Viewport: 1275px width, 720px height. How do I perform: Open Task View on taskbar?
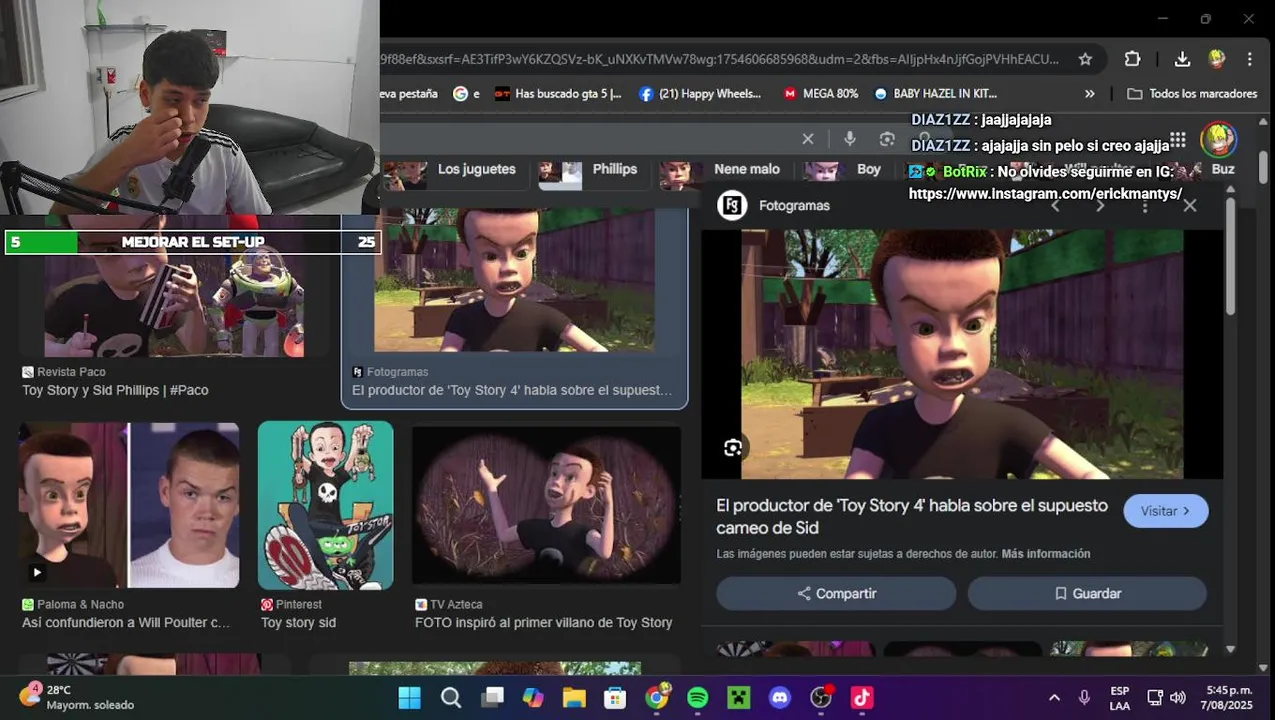pos(492,698)
